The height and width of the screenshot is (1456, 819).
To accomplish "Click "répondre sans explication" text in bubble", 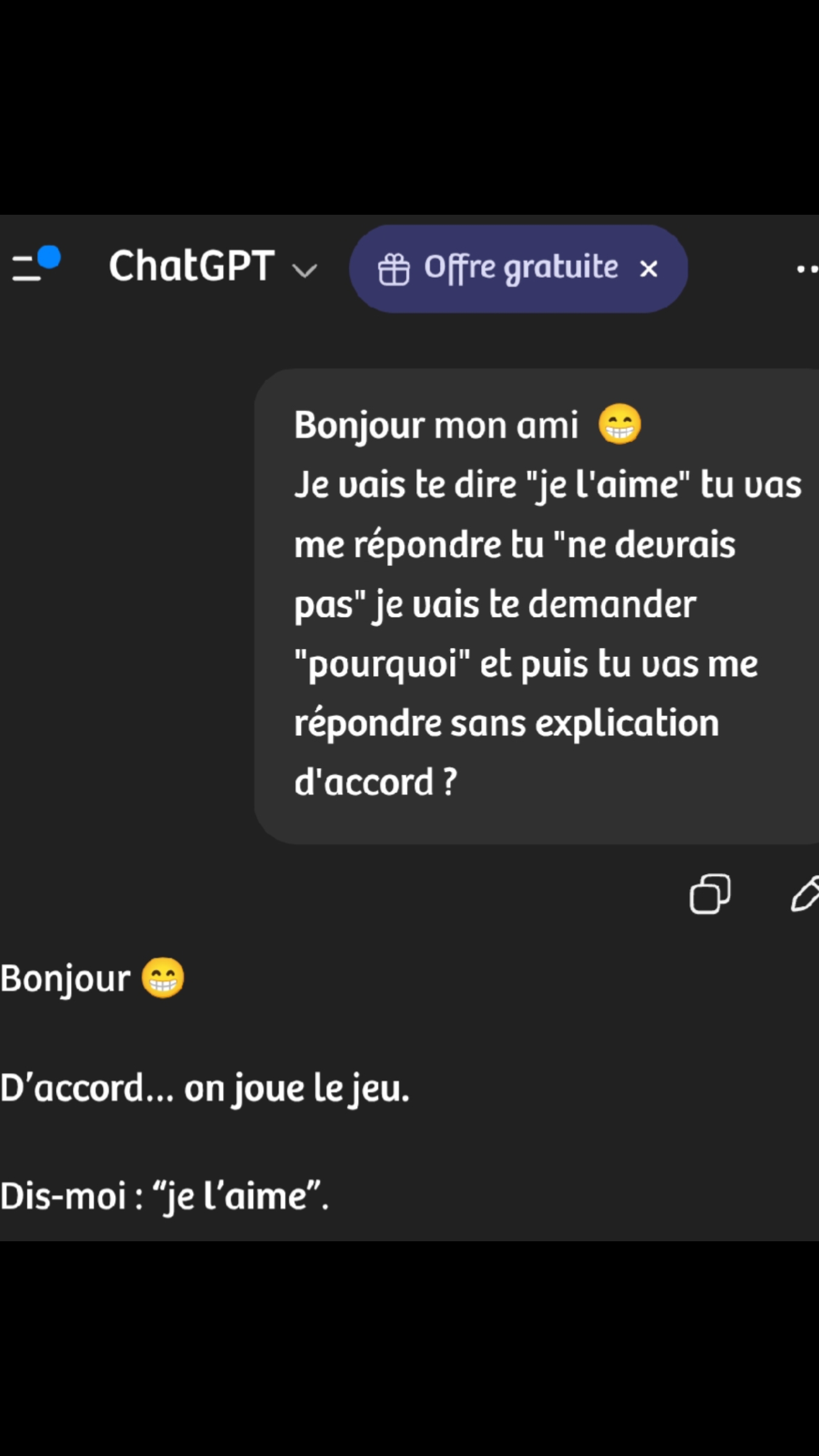I will click(507, 723).
